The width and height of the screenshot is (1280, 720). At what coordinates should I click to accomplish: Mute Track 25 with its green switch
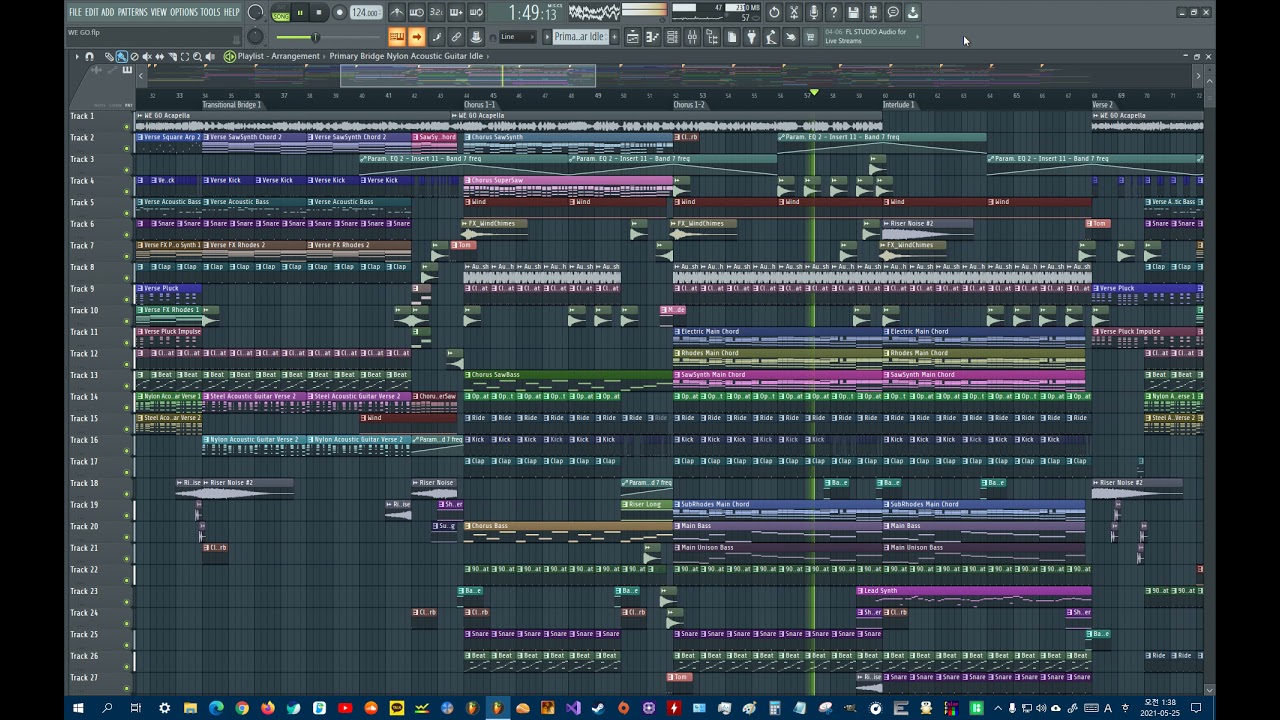[126, 644]
